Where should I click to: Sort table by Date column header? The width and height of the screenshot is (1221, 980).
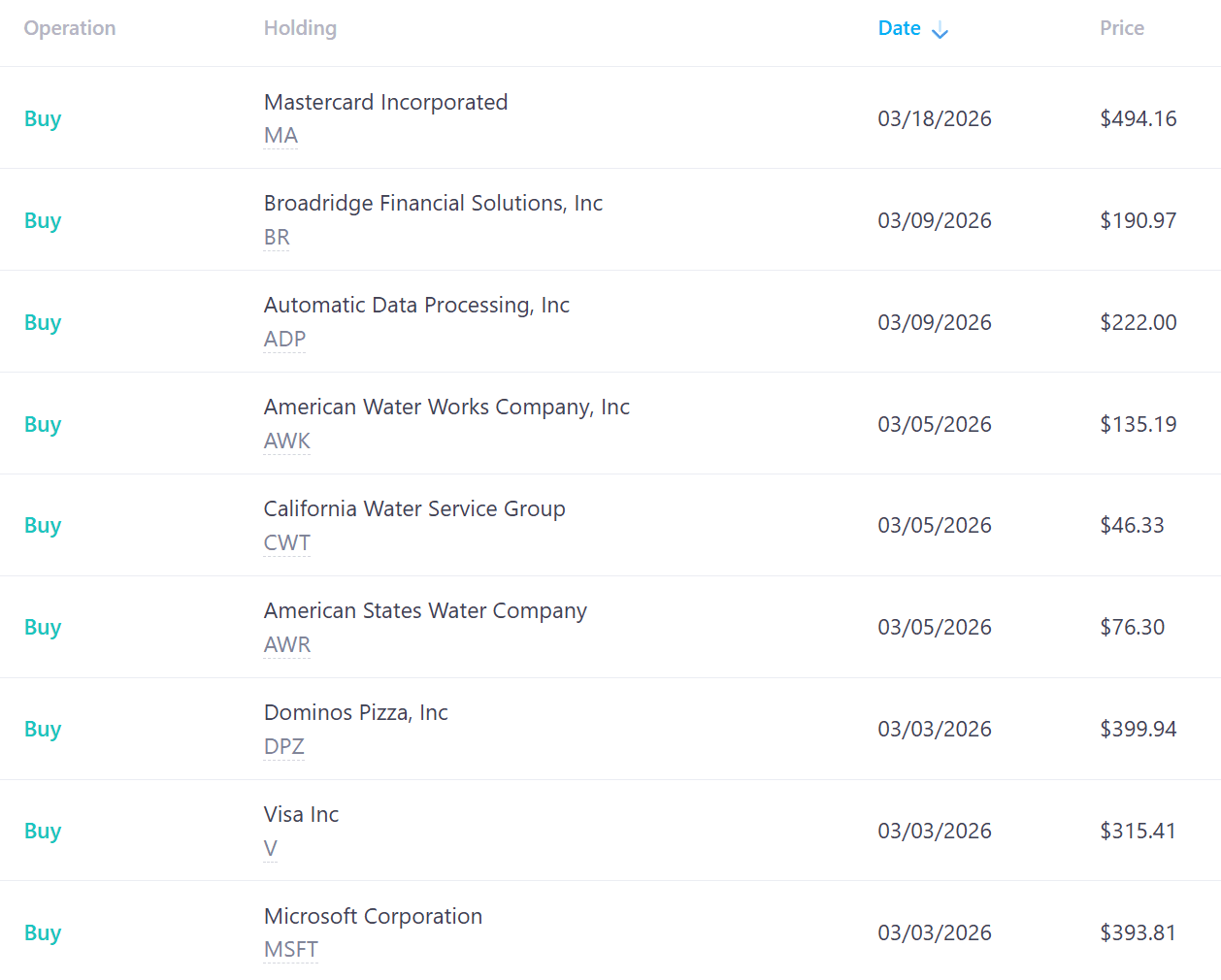tap(899, 28)
